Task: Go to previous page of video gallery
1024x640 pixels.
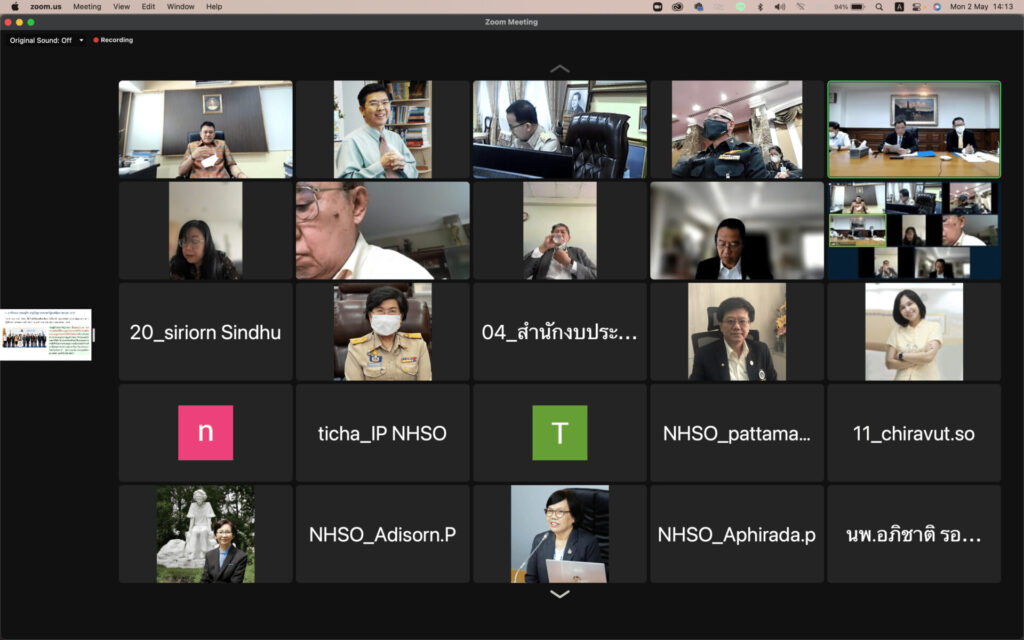Action: [559, 69]
